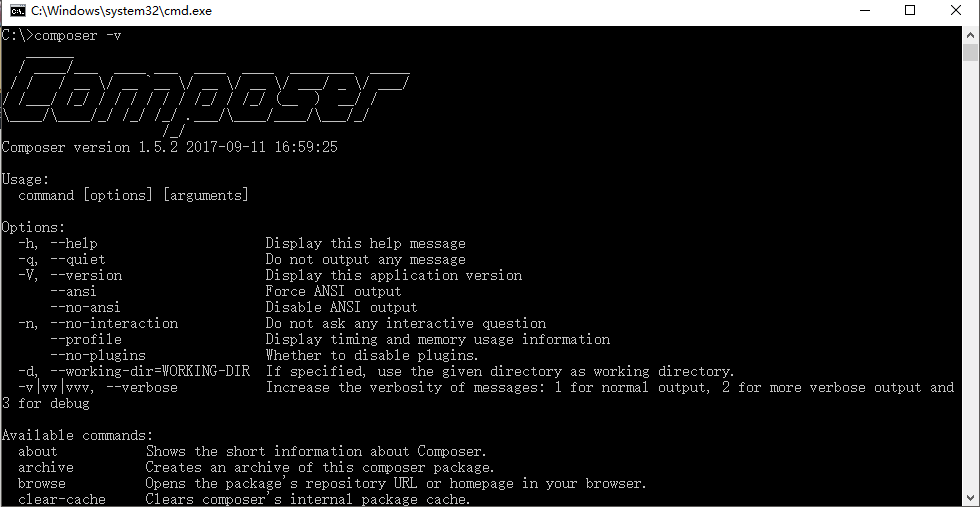This screenshot has height=507, width=980.
Task: Minimize the command prompt window
Action: tap(865, 10)
